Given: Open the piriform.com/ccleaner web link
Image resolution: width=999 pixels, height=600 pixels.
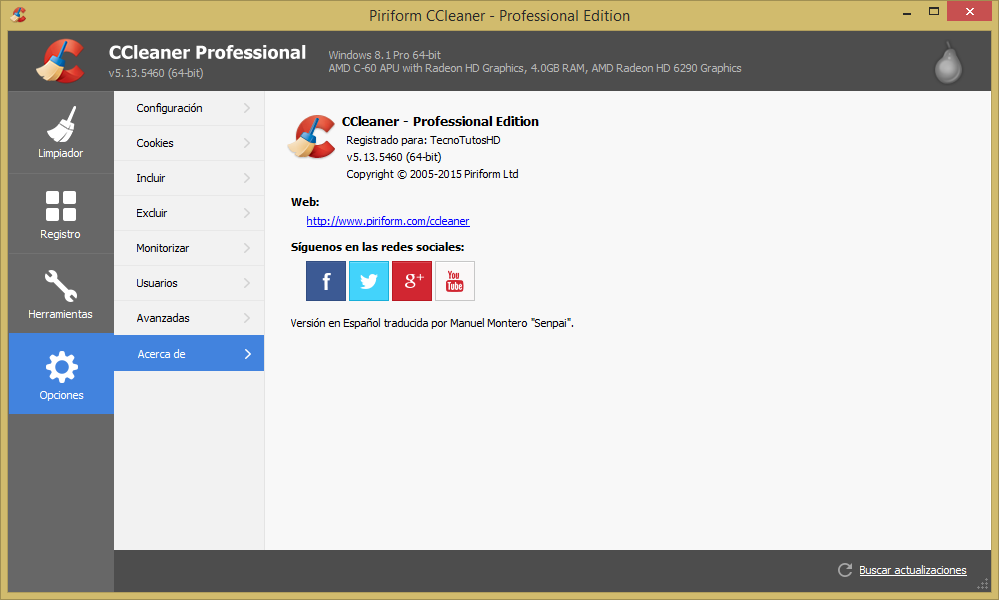Looking at the screenshot, I should point(387,221).
